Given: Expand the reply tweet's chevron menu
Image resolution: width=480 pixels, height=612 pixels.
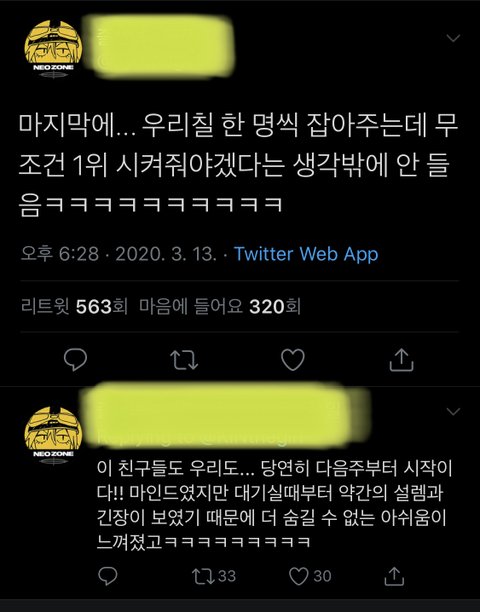Looking at the screenshot, I should click(453, 411).
